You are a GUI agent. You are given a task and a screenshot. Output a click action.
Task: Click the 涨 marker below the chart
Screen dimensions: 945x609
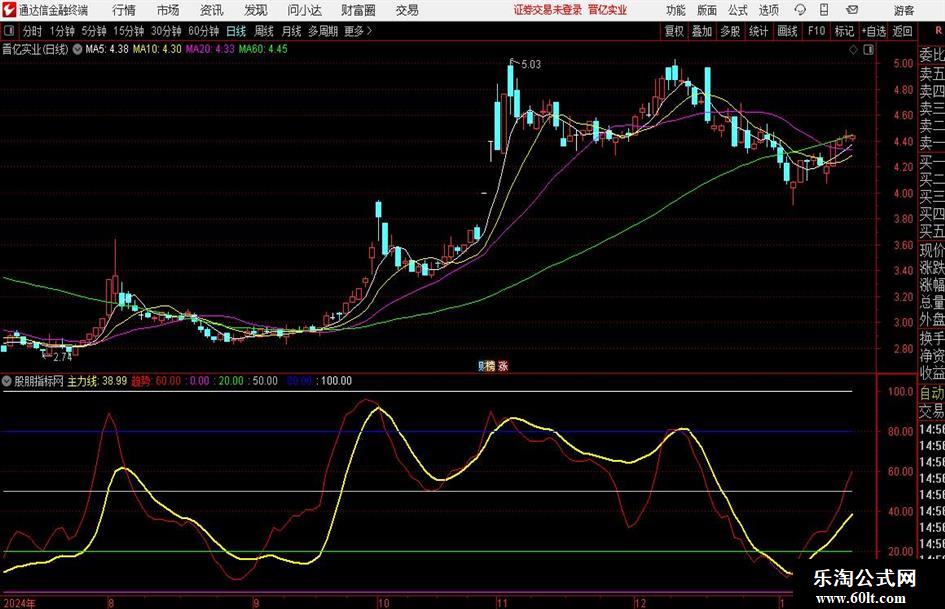[x=503, y=366]
